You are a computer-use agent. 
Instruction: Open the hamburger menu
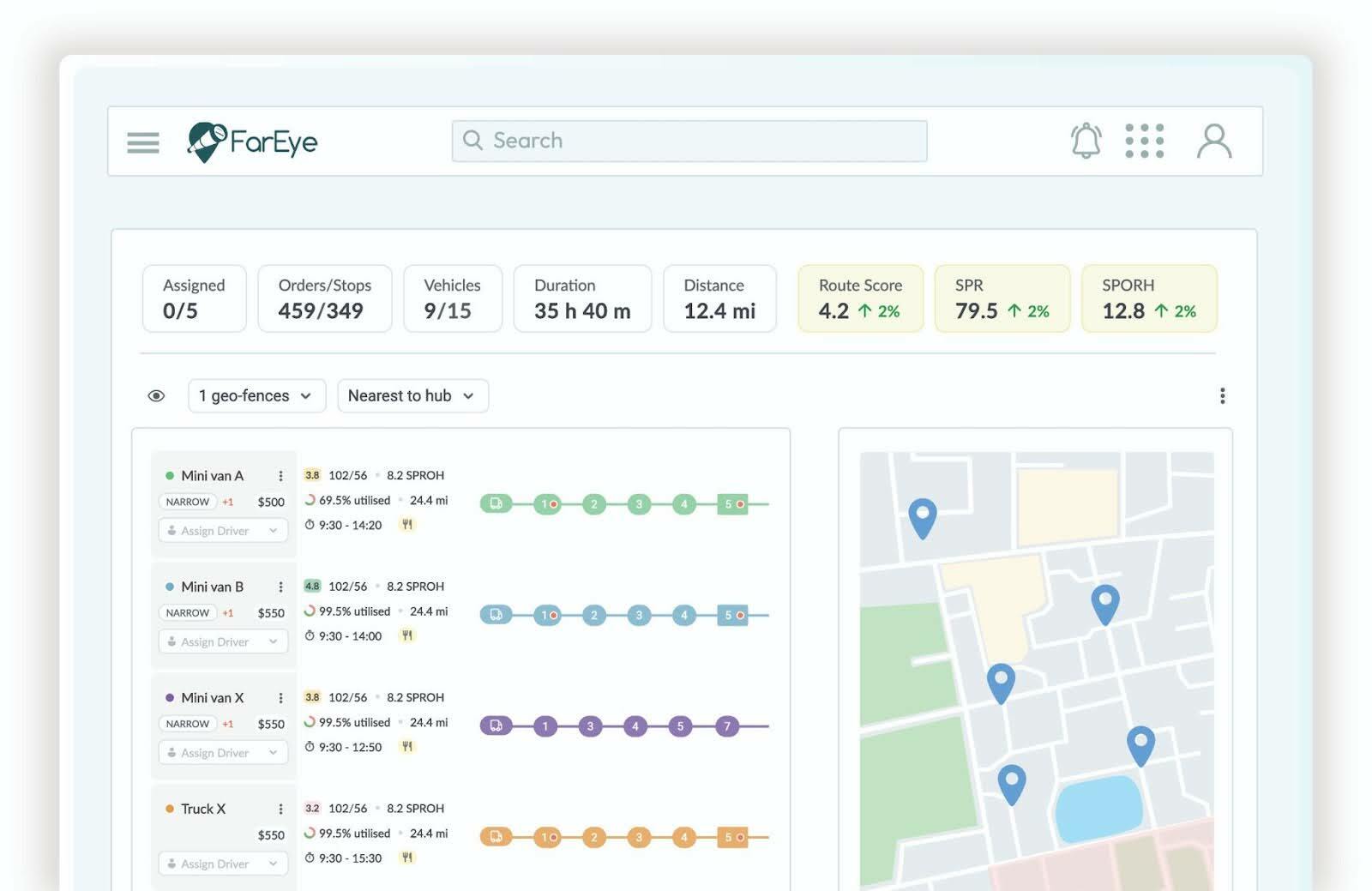coord(143,142)
